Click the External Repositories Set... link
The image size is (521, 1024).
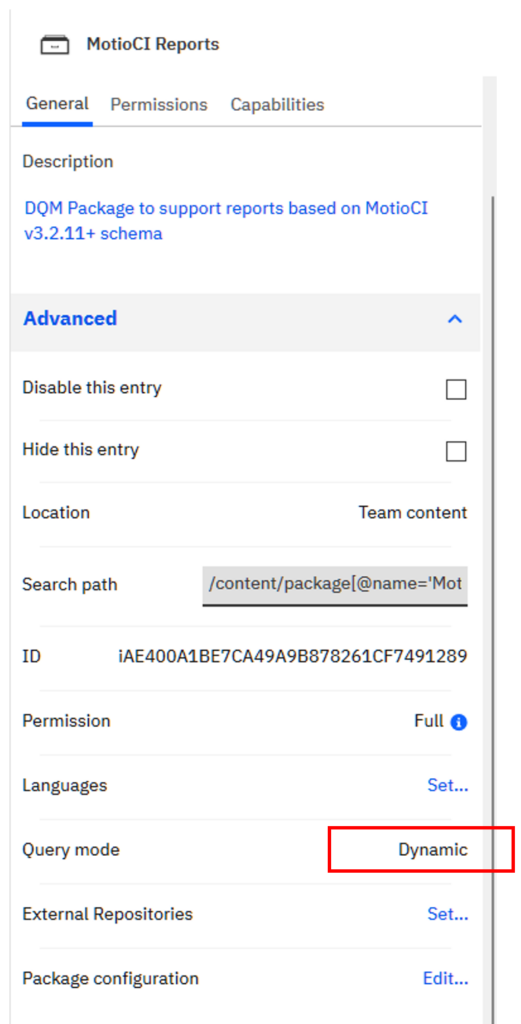pos(448,914)
